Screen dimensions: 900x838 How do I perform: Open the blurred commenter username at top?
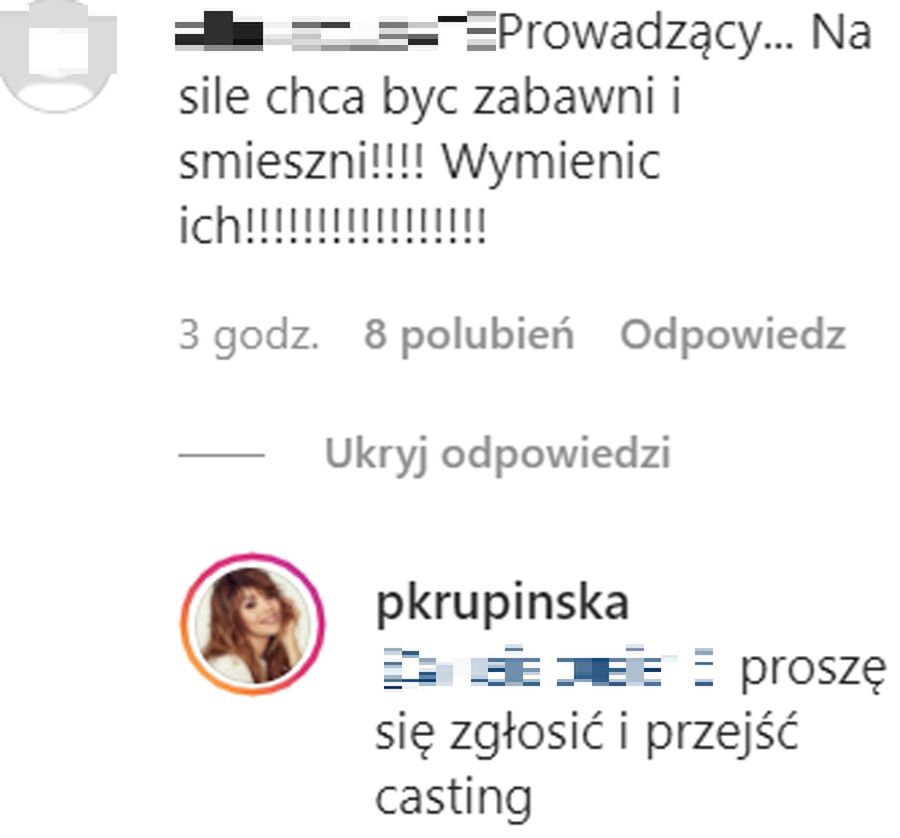(x=335, y=33)
